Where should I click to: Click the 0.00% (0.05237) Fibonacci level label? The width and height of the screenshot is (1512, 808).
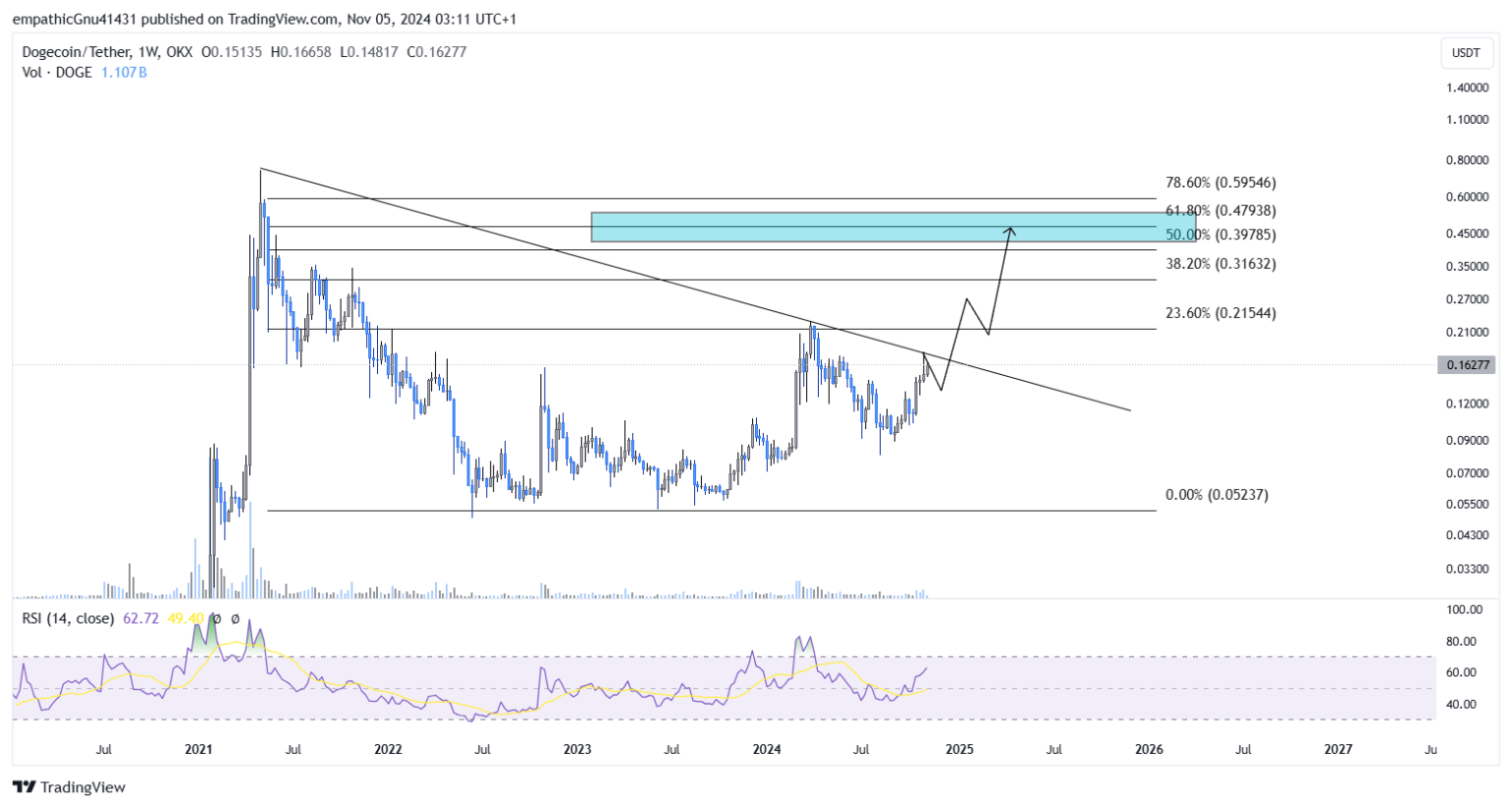point(1216,495)
